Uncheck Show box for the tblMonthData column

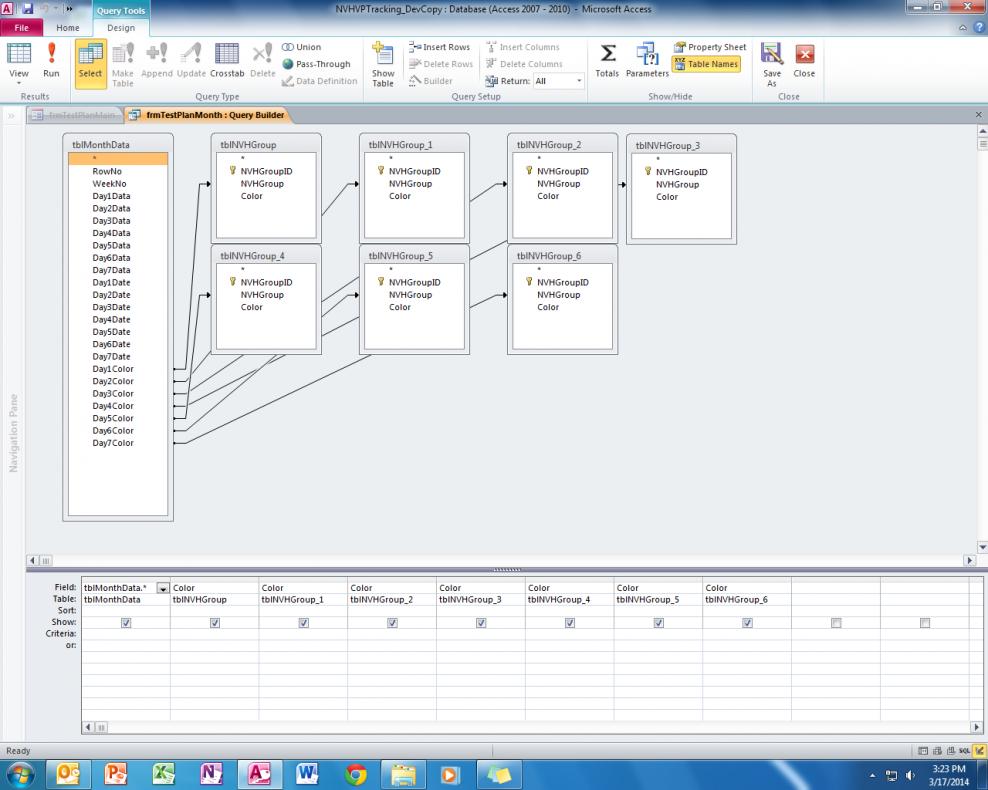pos(126,623)
